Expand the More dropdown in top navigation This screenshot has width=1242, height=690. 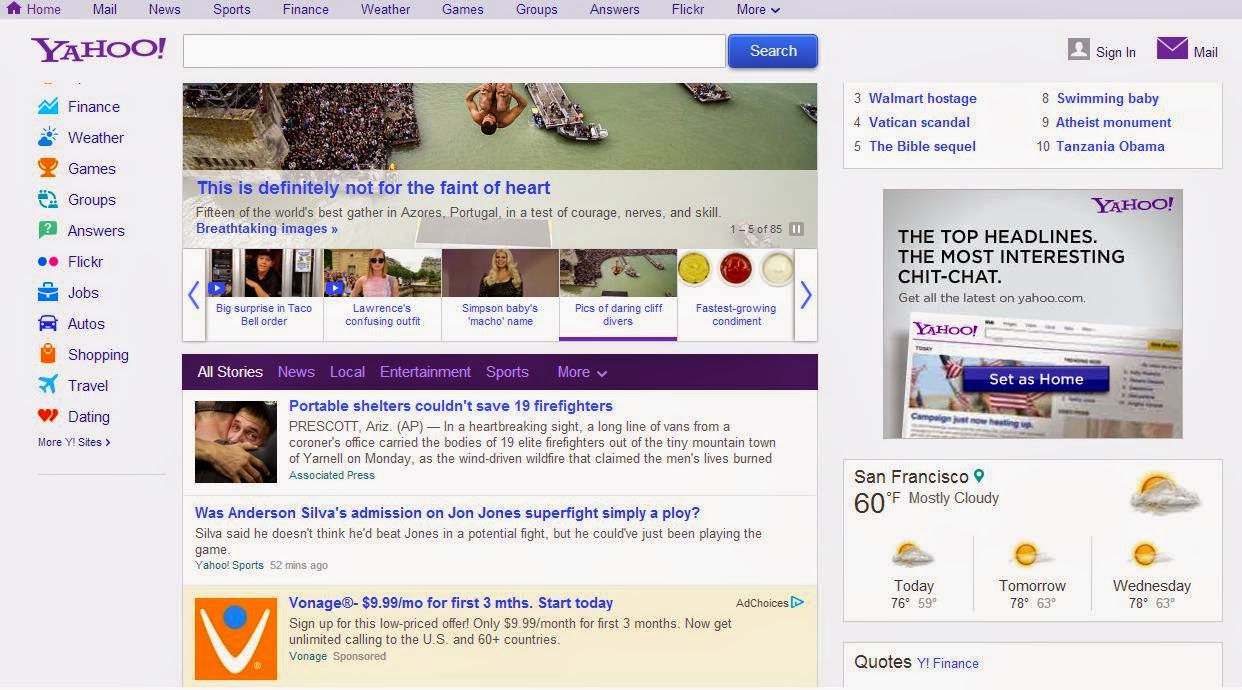[x=757, y=9]
